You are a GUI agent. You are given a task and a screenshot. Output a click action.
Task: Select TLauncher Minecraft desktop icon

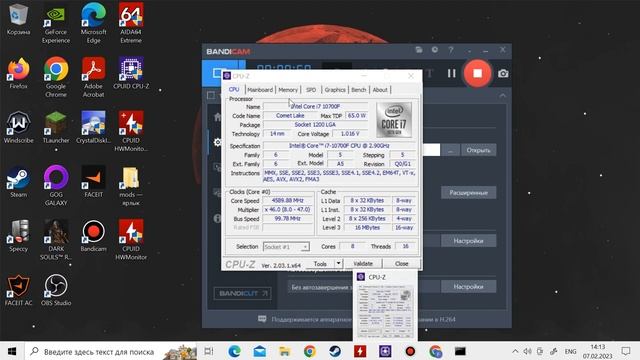(56, 128)
